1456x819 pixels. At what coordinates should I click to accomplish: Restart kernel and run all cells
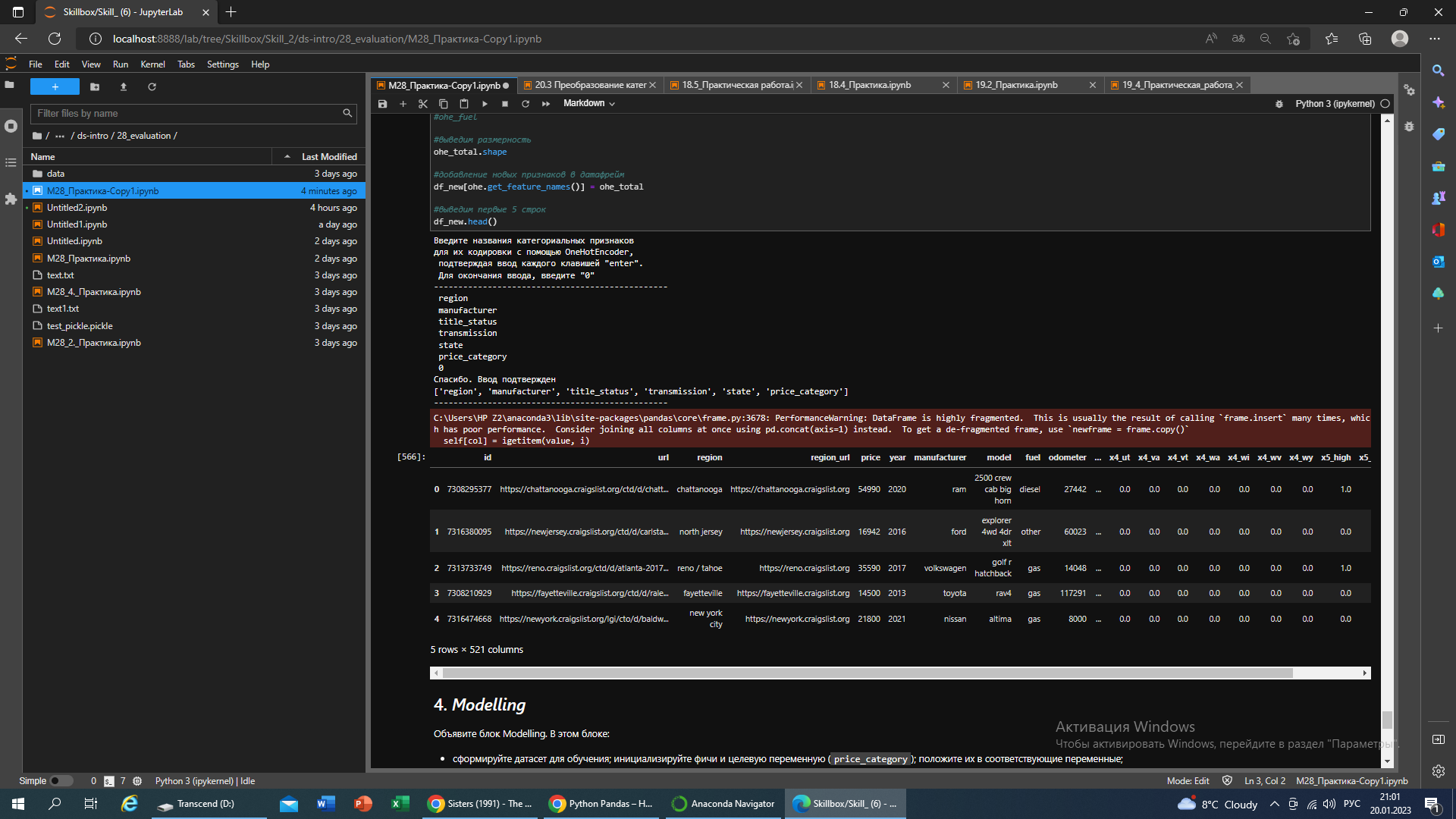tap(546, 104)
